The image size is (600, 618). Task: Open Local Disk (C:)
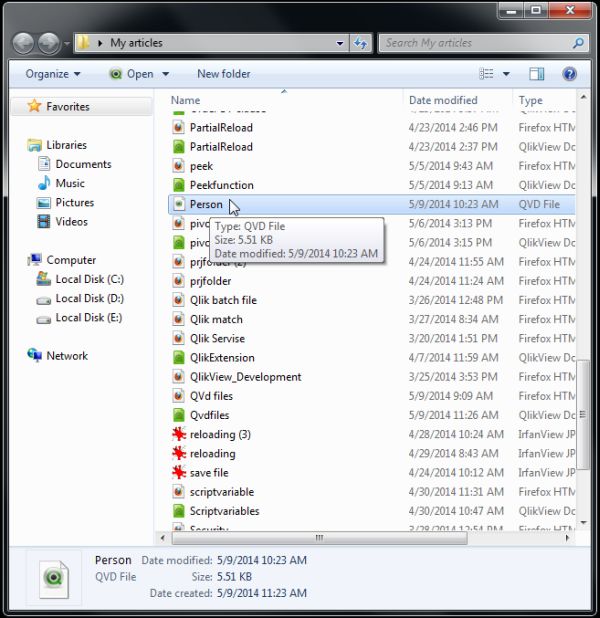(x=89, y=279)
